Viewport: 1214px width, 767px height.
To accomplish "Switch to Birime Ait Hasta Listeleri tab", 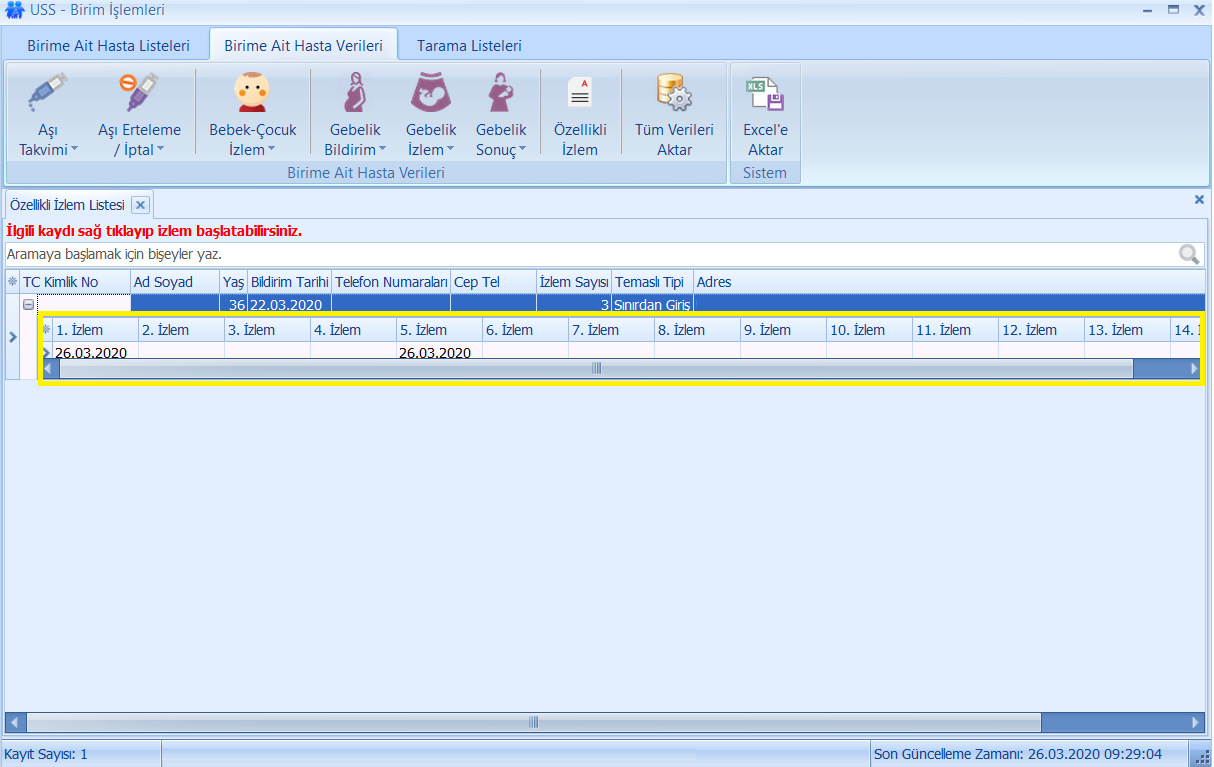I will [108, 46].
